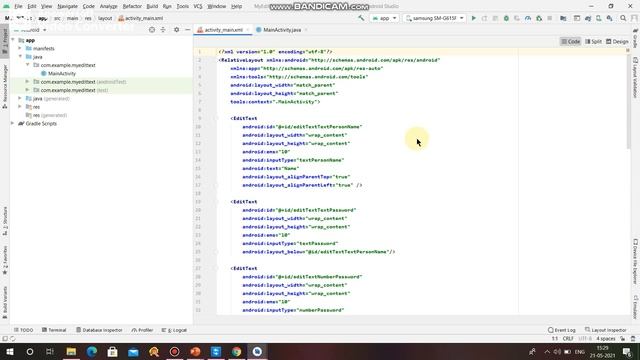The image size is (640, 360).
Task: Click the Search Everywhere magnifier icon
Action: coord(623,18)
